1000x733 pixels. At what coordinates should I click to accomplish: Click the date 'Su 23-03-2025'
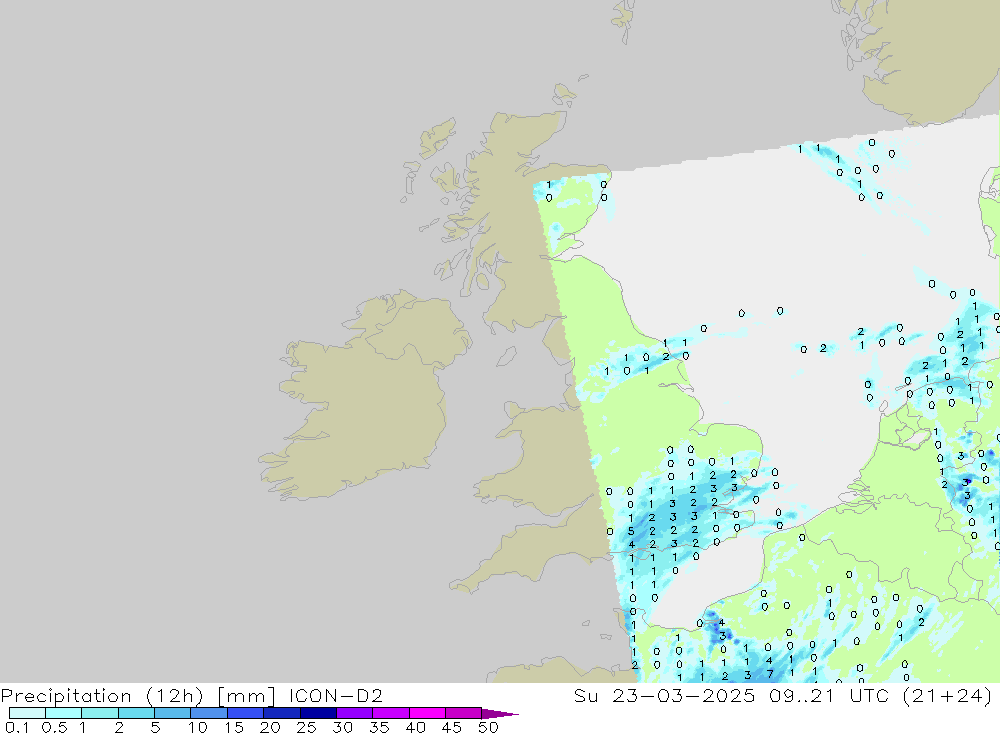[x=664, y=695]
